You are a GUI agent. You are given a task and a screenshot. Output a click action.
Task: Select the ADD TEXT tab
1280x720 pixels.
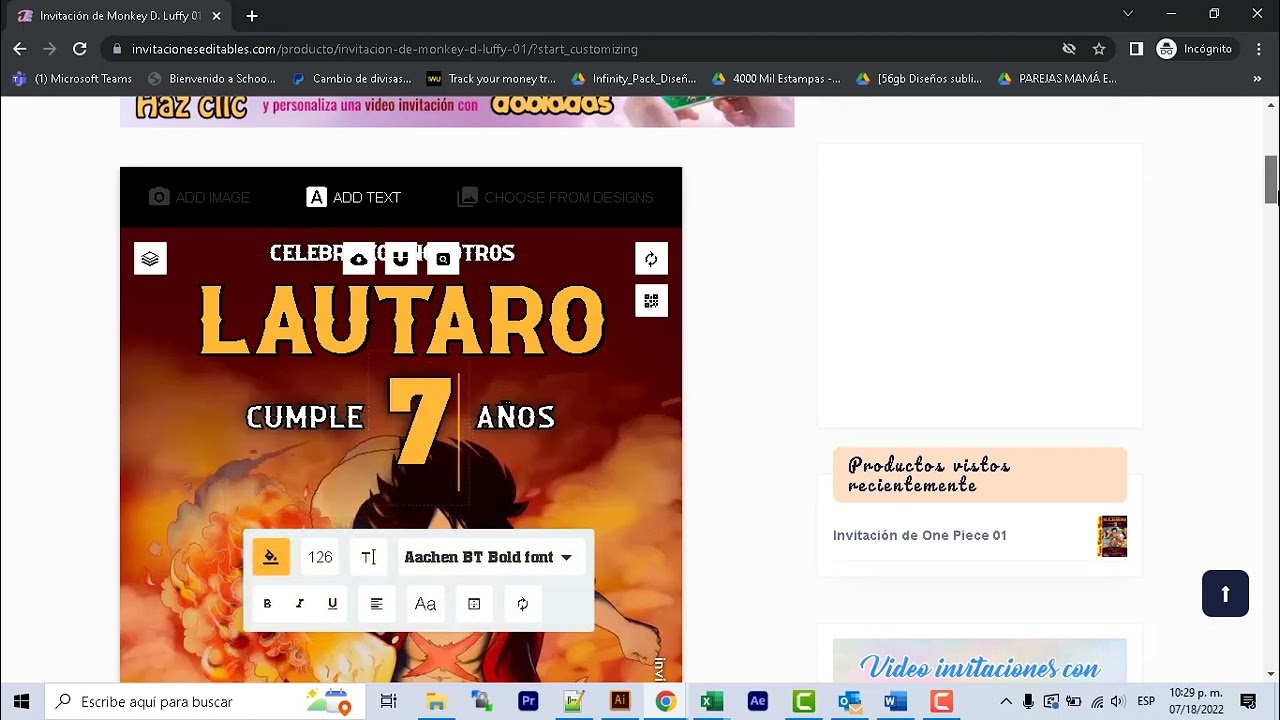coord(354,198)
